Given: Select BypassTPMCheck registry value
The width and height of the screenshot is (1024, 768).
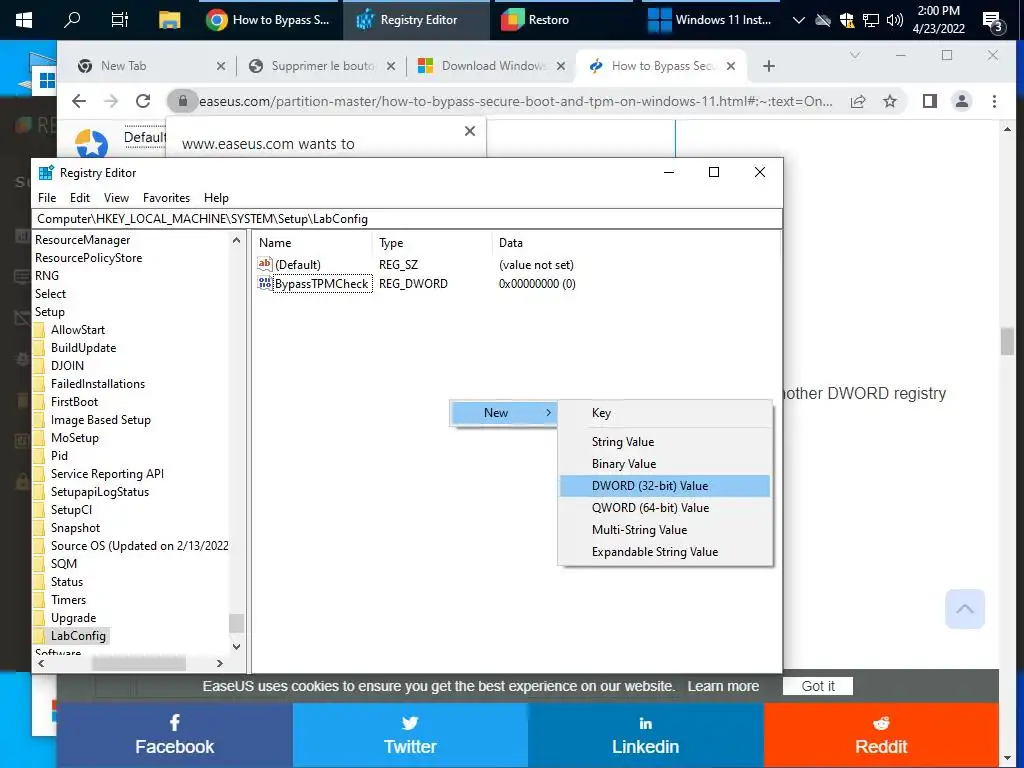Looking at the screenshot, I should 322,283.
